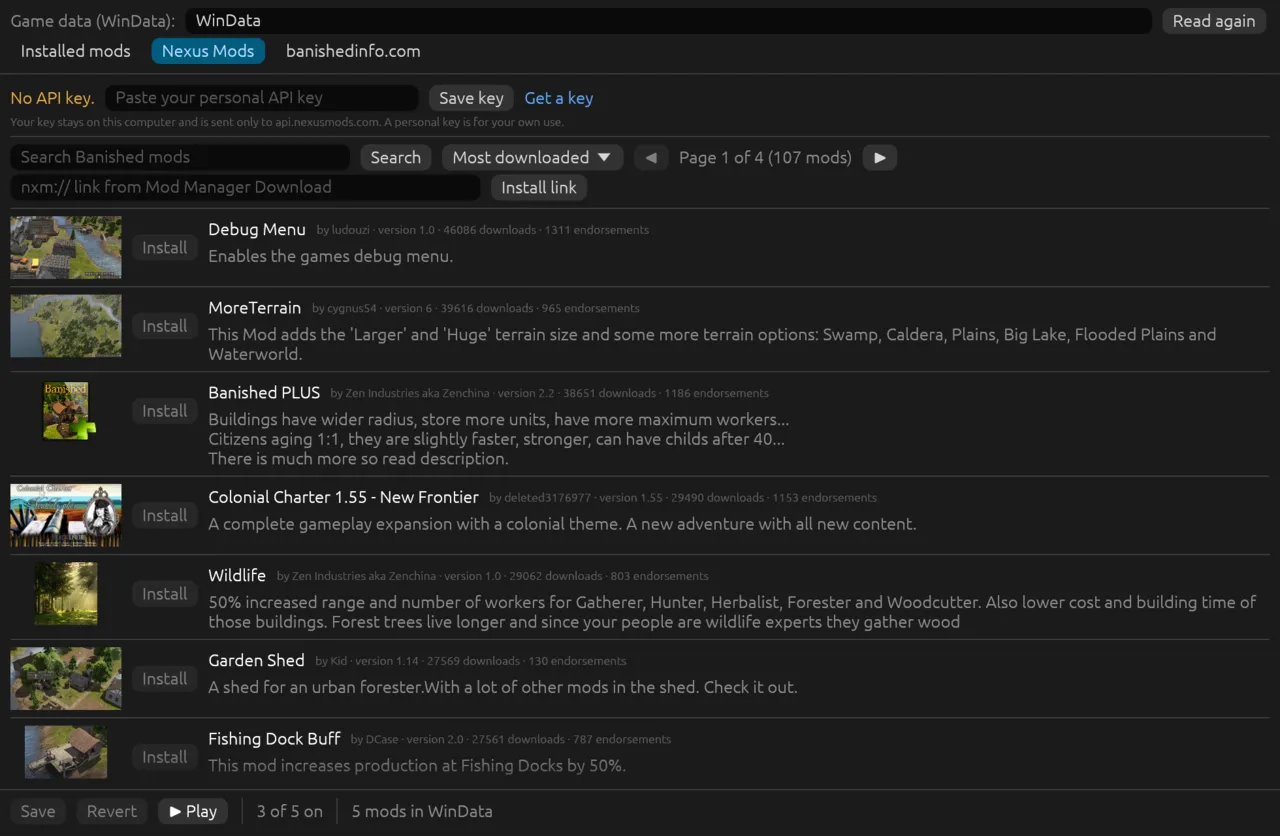Click the Banished PLUS mod title
Viewport: 1280px width, 836px height.
(x=264, y=393)
